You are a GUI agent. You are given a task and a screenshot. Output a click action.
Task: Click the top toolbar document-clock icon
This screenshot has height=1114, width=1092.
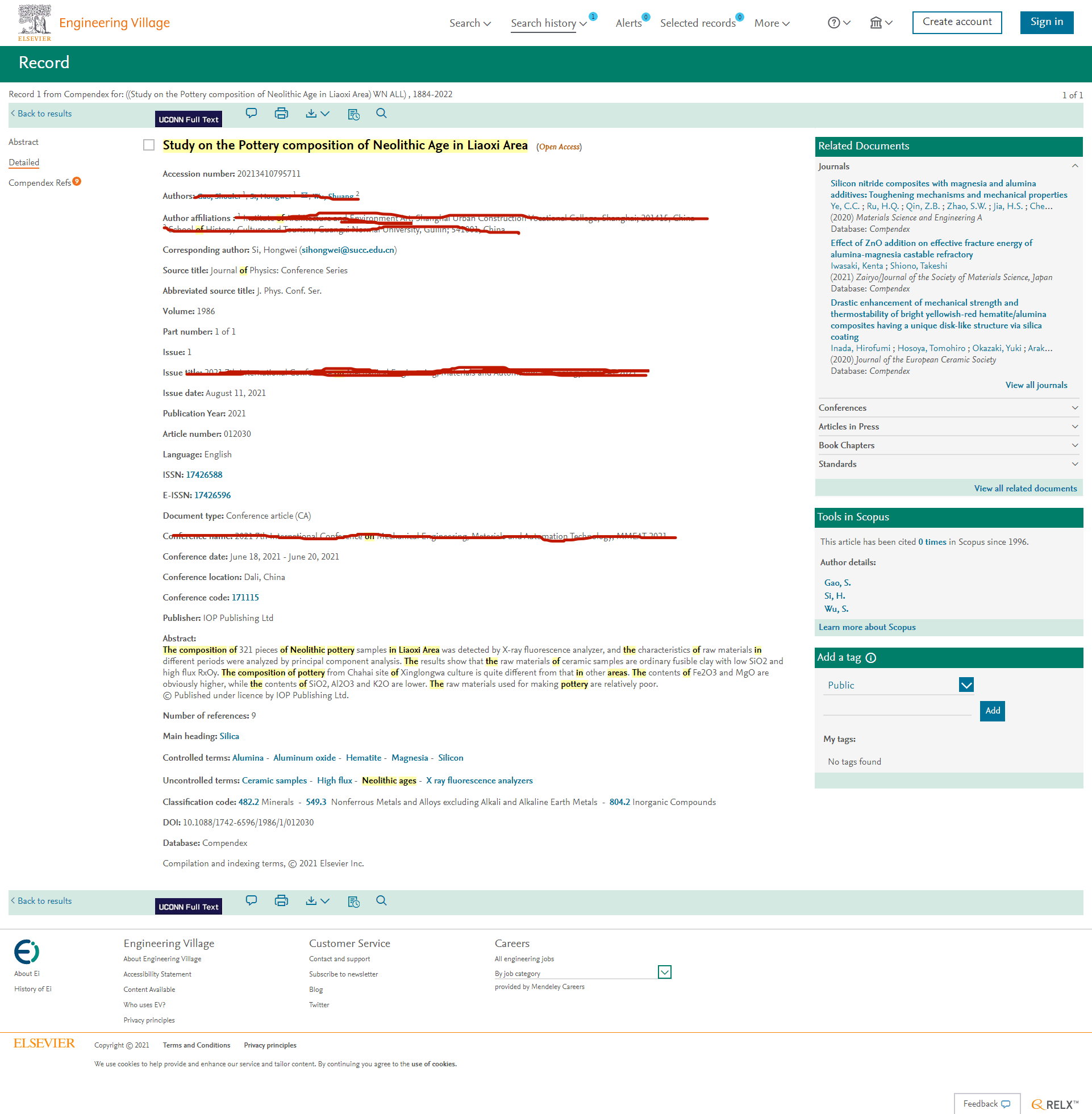[354, 114]
